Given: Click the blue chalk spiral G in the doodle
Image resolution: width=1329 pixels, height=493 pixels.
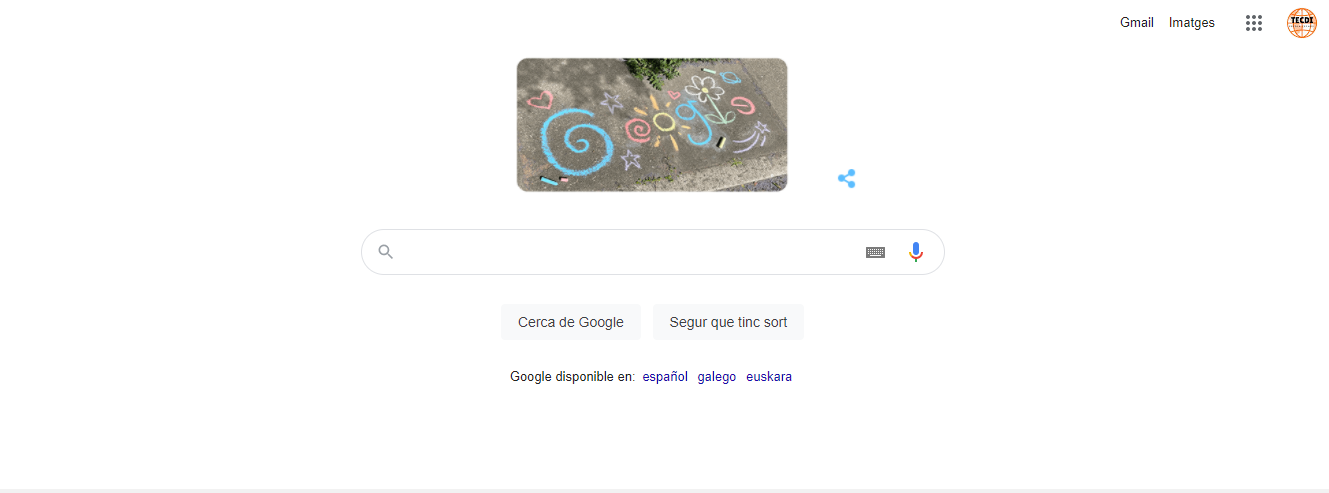Looking at the screenshot, I should (x=578, y=140).
